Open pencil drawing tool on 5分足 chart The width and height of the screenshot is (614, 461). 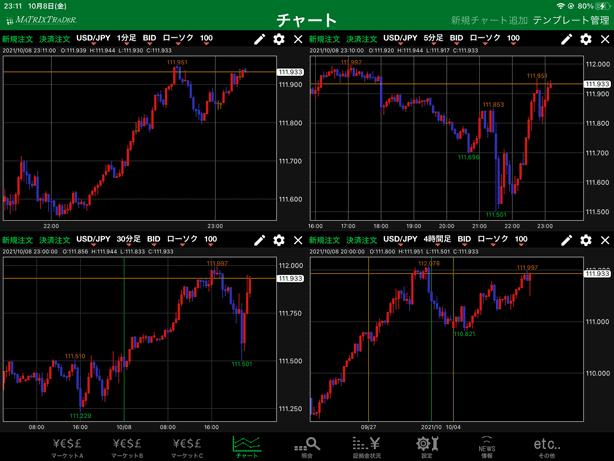click(567, 39)
